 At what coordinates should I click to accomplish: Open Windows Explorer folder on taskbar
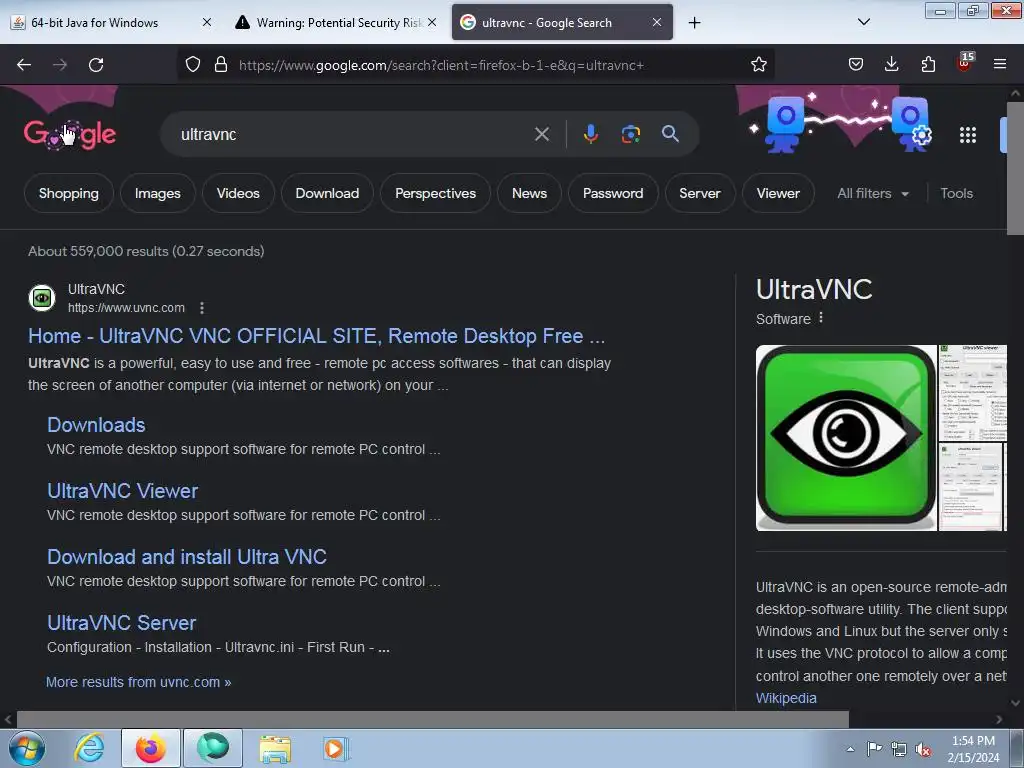(x=274, y=748)
